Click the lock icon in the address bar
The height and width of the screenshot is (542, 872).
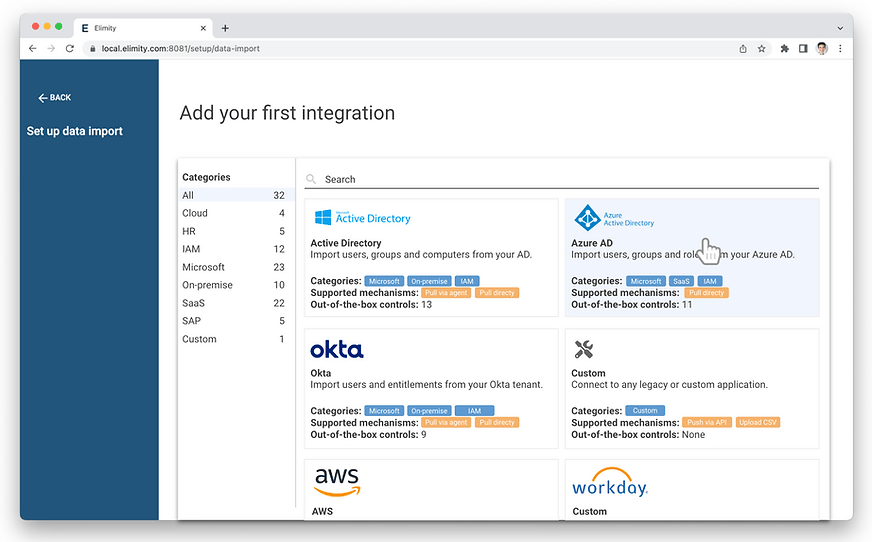click(93, 49)
